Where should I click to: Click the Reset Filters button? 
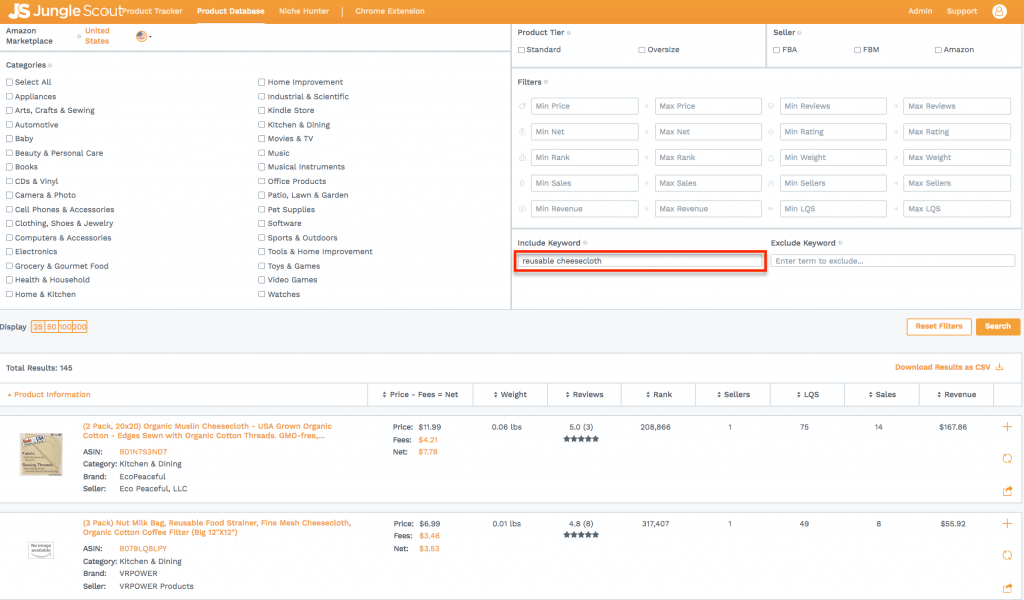coord(938,326)
